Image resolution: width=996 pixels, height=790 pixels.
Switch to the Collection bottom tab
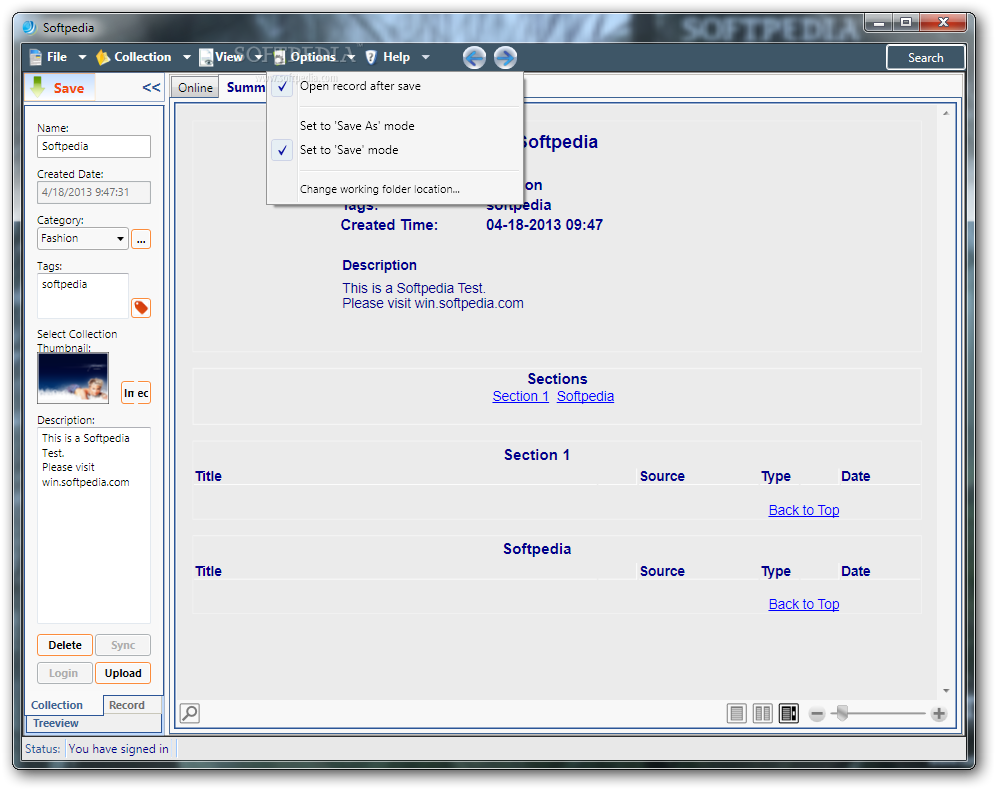point(57,705)
